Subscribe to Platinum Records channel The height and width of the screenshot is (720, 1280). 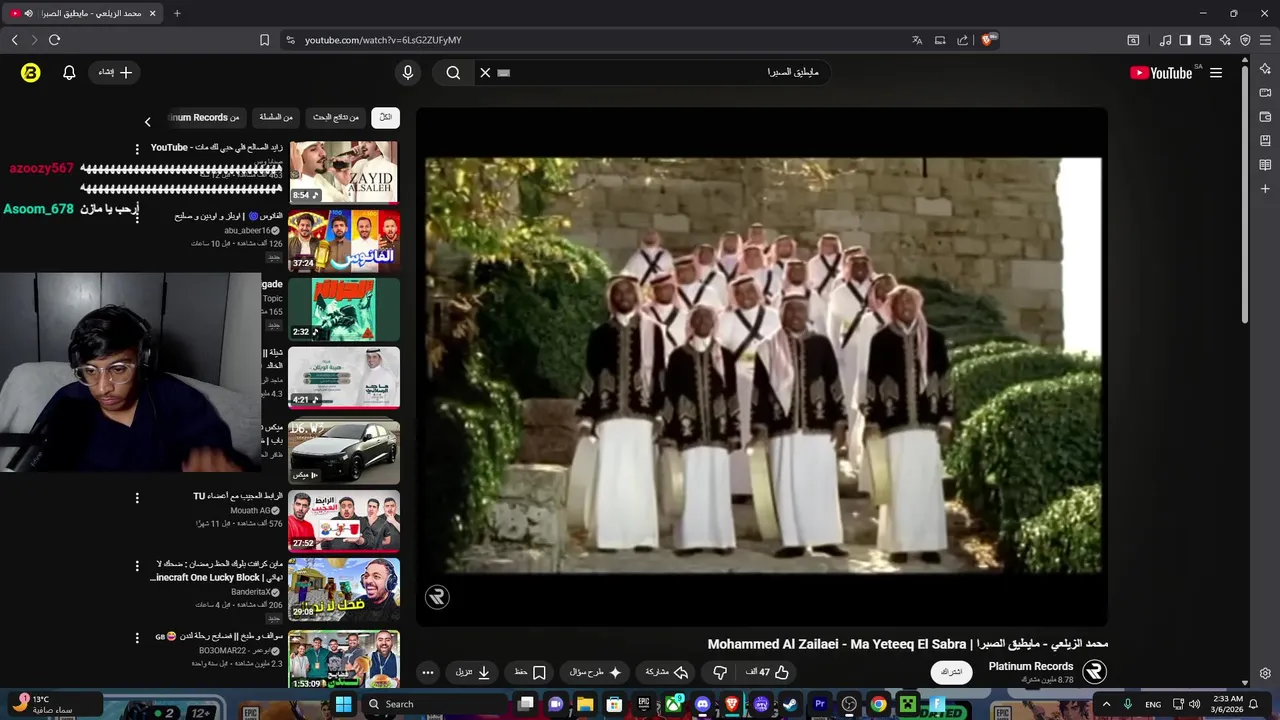click(952, 672)
